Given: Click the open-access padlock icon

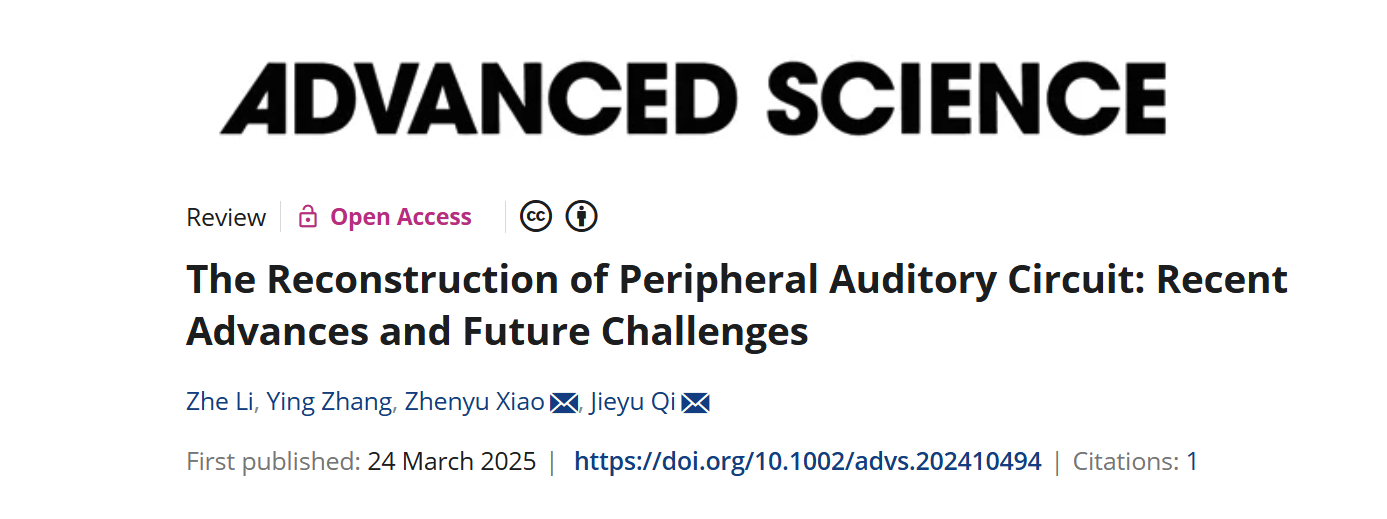Looking at the screenshot, I should pyautogui.click(x=308, y=217).
